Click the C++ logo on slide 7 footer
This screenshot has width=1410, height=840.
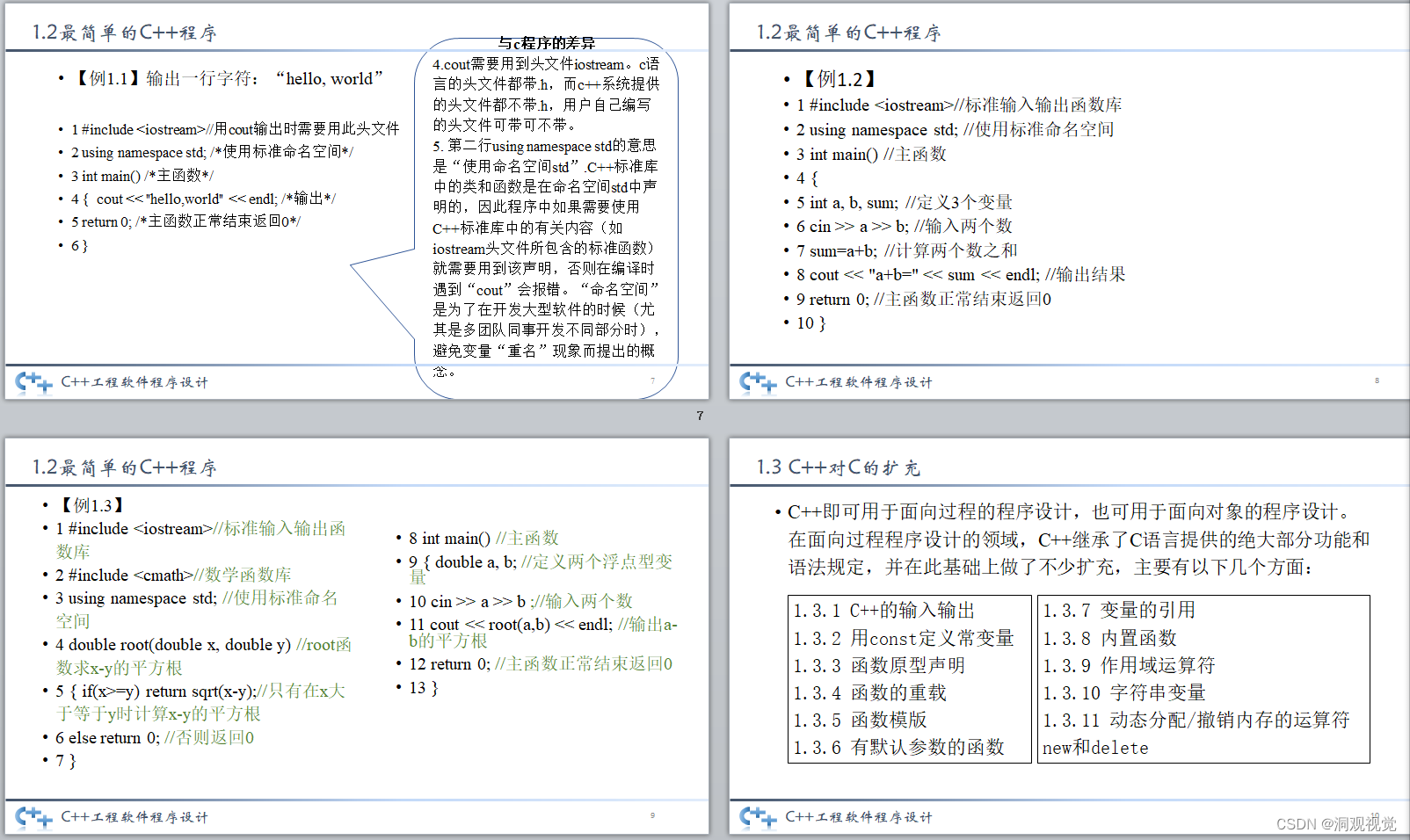(x=33, y=382)
